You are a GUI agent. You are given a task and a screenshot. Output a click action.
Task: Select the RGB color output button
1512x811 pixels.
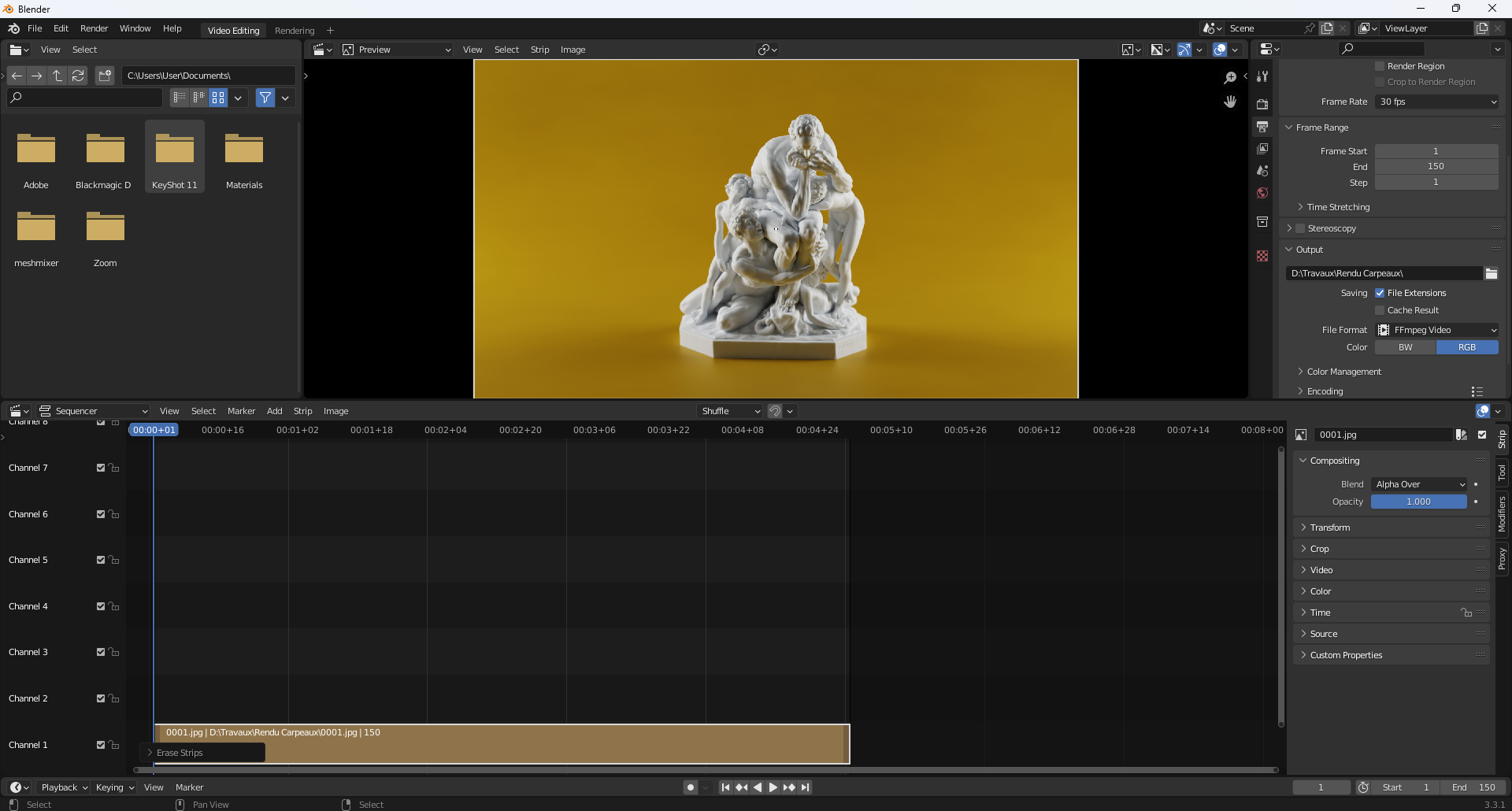[x=1467, y=346]
